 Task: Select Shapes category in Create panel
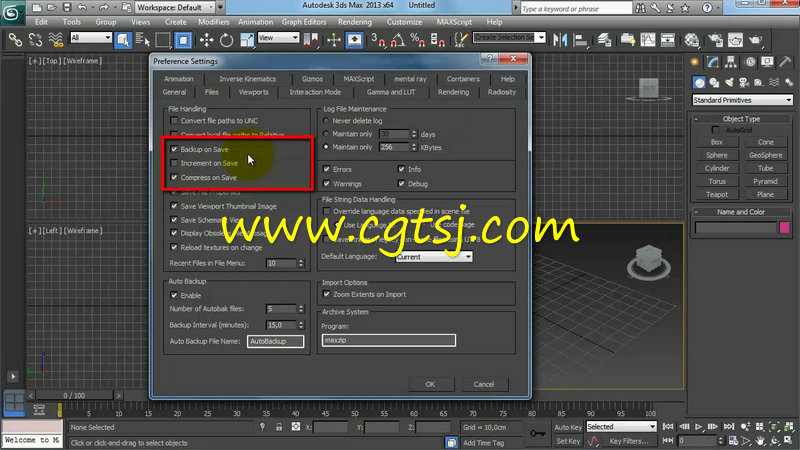[x=714, y=82]
